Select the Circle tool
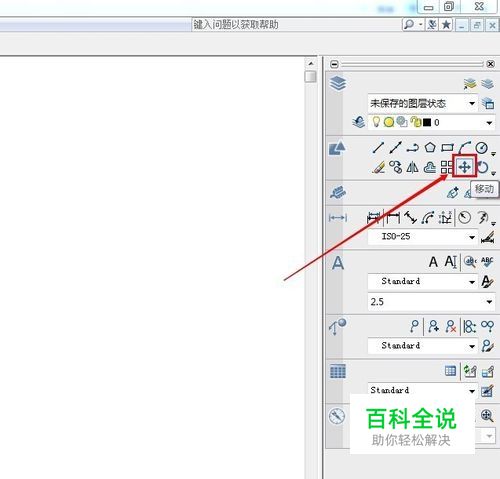The image size is (500, 479). coord(481,147)
